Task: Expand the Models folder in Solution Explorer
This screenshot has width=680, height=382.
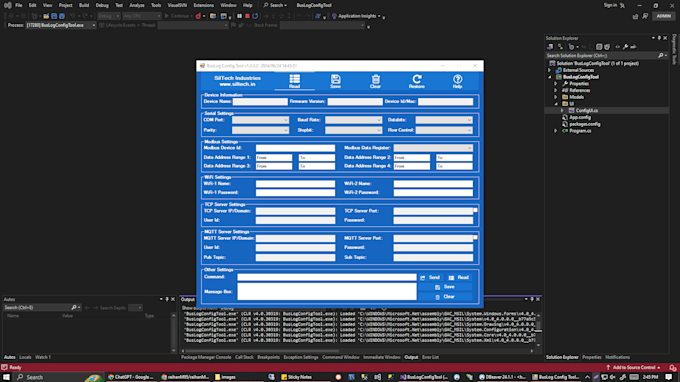Action: (x=556, y=97)
